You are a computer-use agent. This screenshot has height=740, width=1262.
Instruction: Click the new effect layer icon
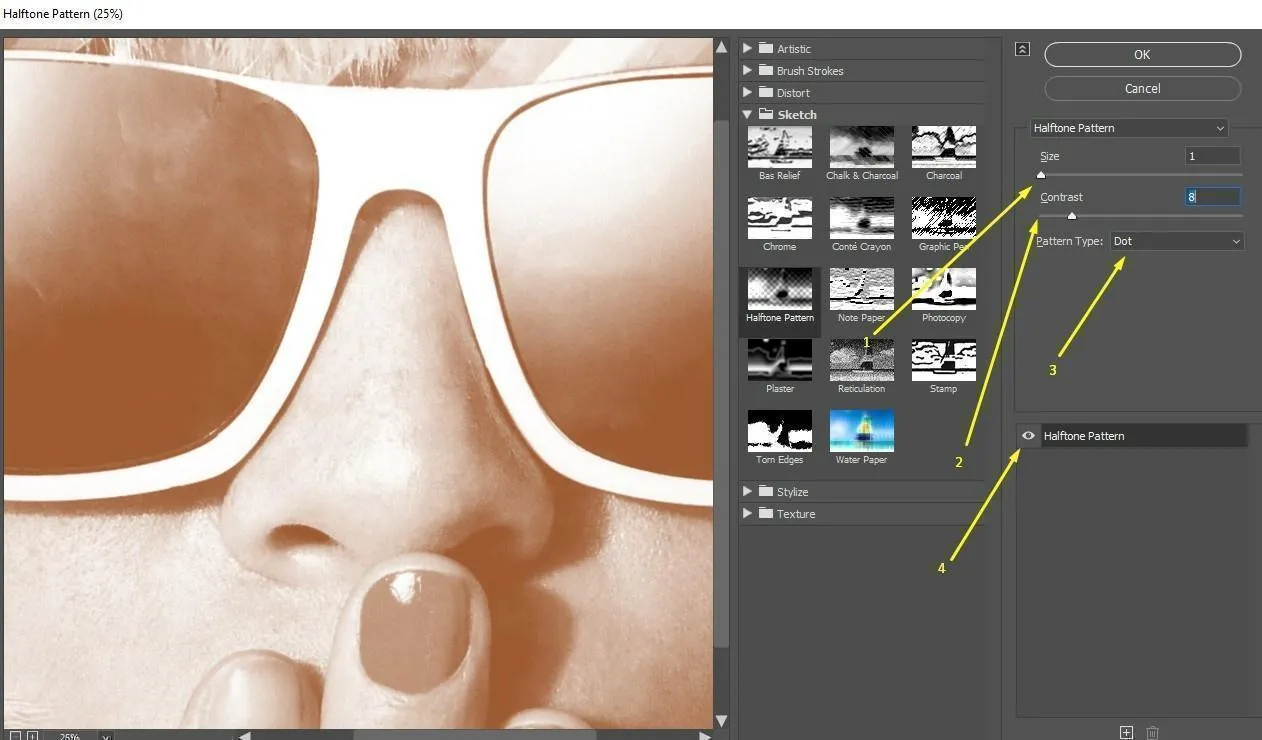tap(1126, 733)
